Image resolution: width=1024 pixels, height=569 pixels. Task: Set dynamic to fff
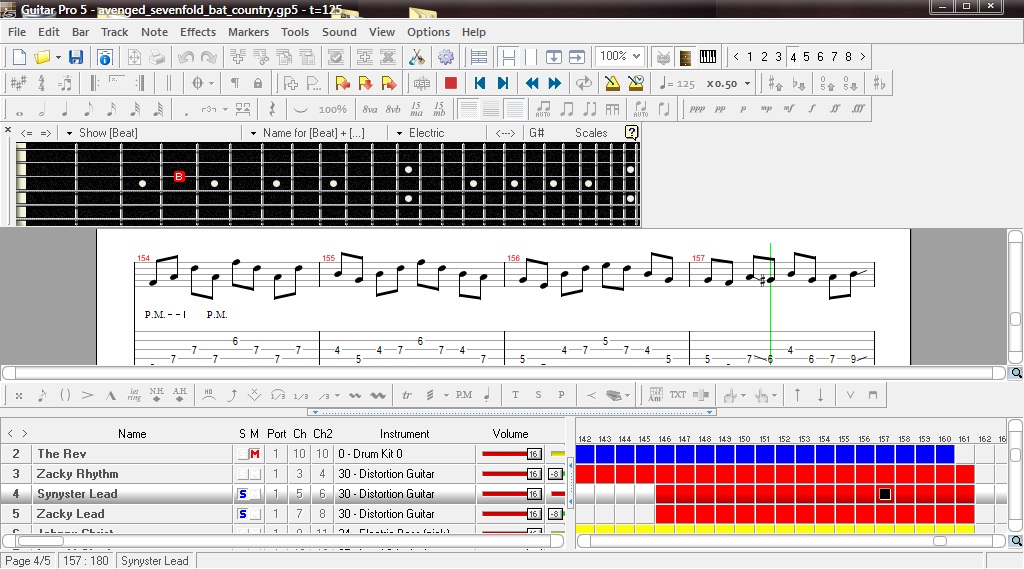point(858,109)
